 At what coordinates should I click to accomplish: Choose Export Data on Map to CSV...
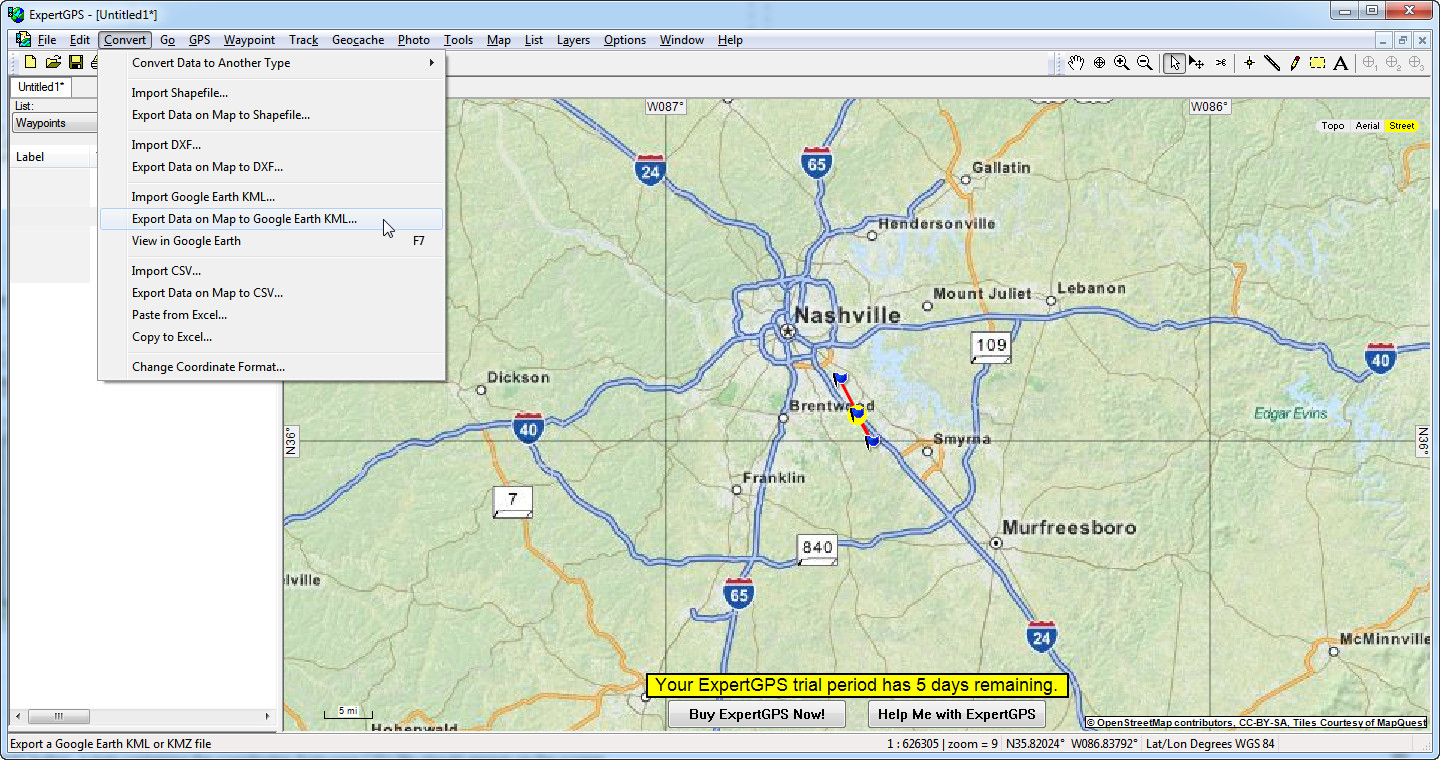[x=271, y=293]
